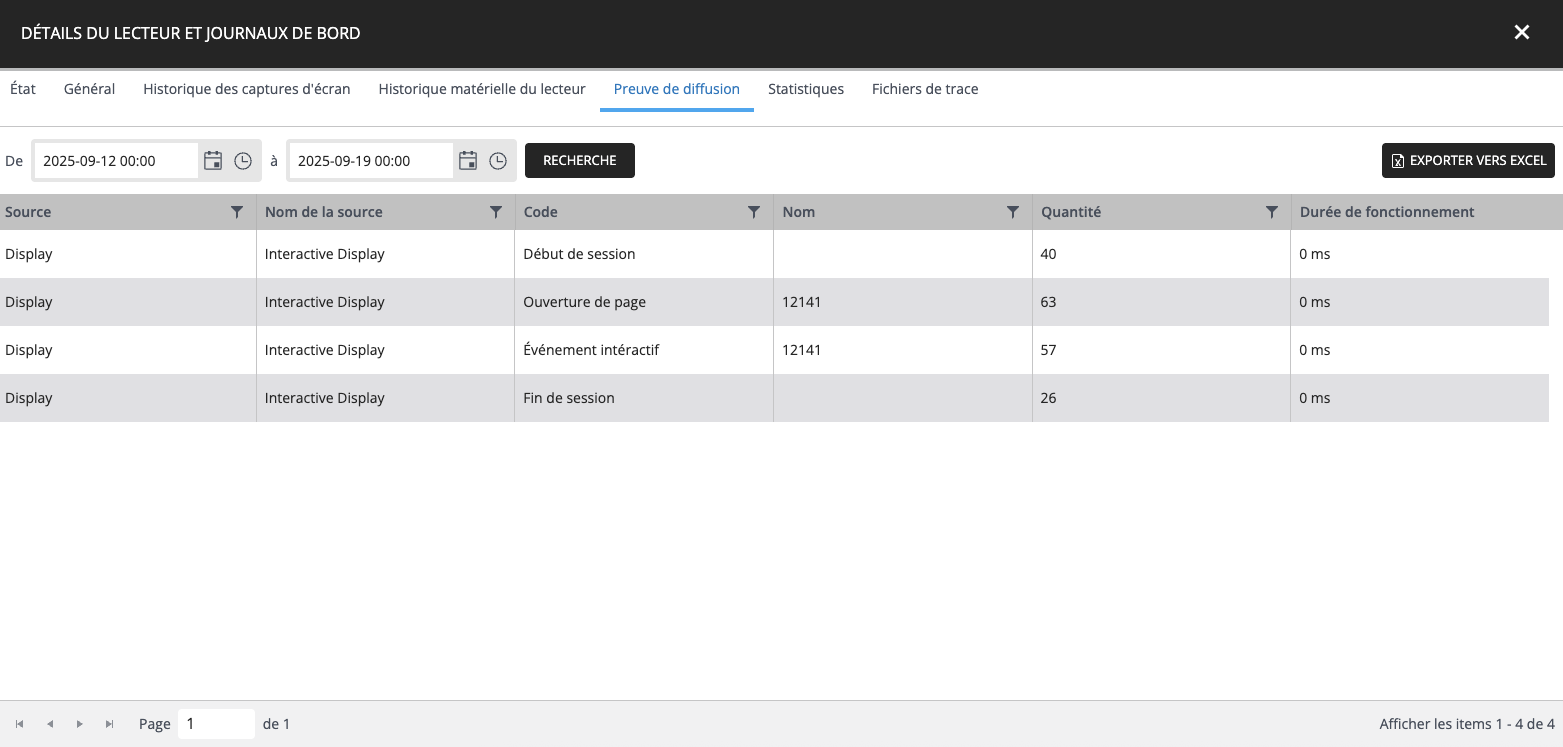This screenshot has height=747, width=1563.
Task: Open Historique des captures d'écran tab
Action: (246, 89)
